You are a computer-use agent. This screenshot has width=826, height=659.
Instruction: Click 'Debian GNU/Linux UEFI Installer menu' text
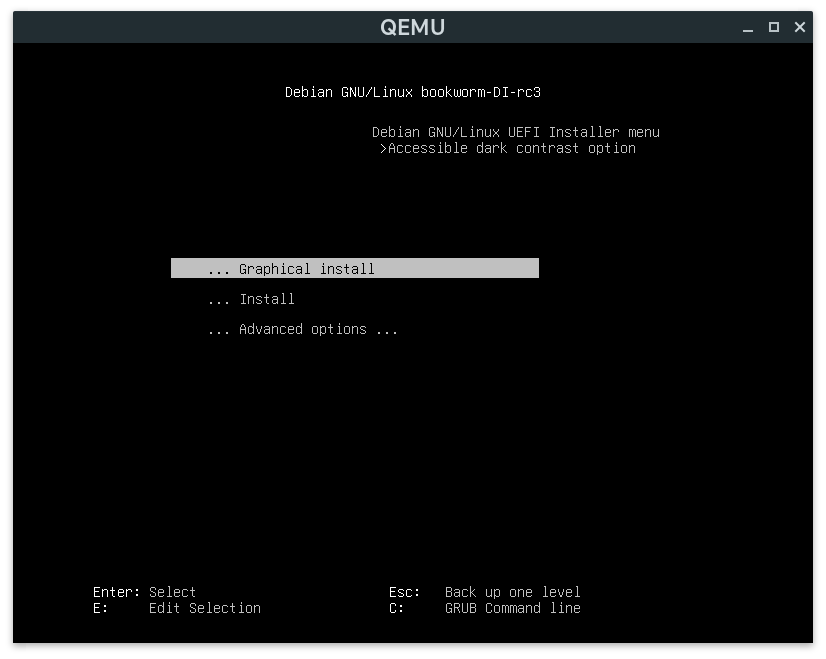coord(516,132)
